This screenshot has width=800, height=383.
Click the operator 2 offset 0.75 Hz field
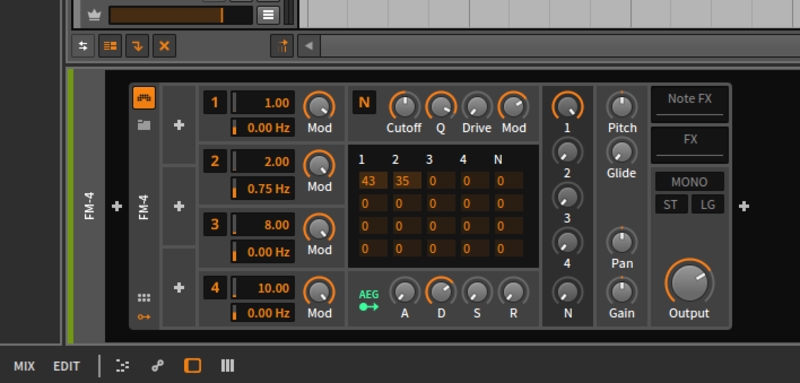click(x=263, y=188)
